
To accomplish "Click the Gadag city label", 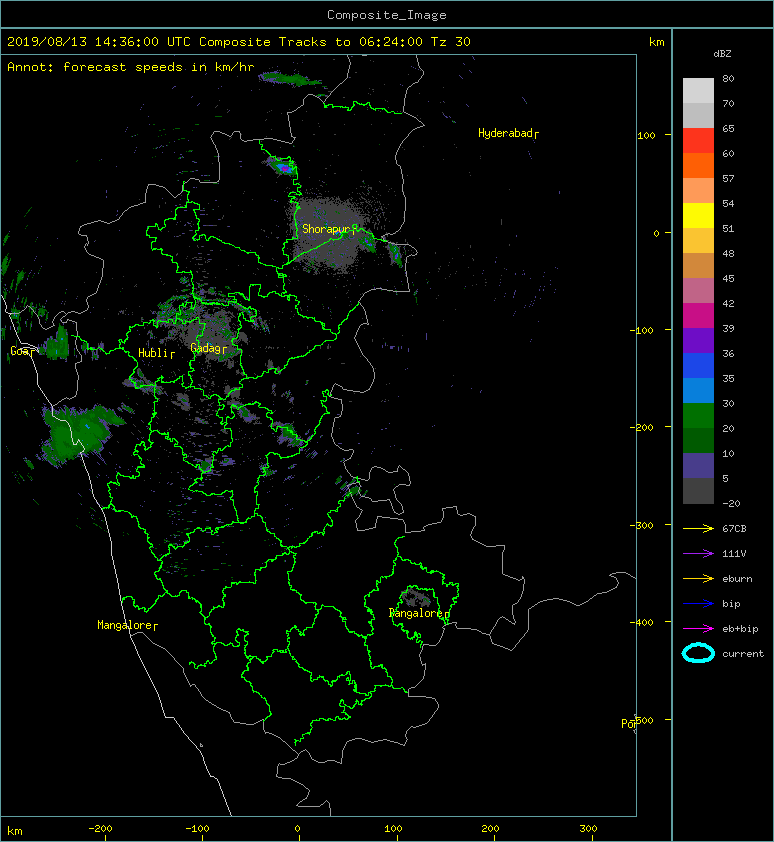I will click(x=206, y=349).
